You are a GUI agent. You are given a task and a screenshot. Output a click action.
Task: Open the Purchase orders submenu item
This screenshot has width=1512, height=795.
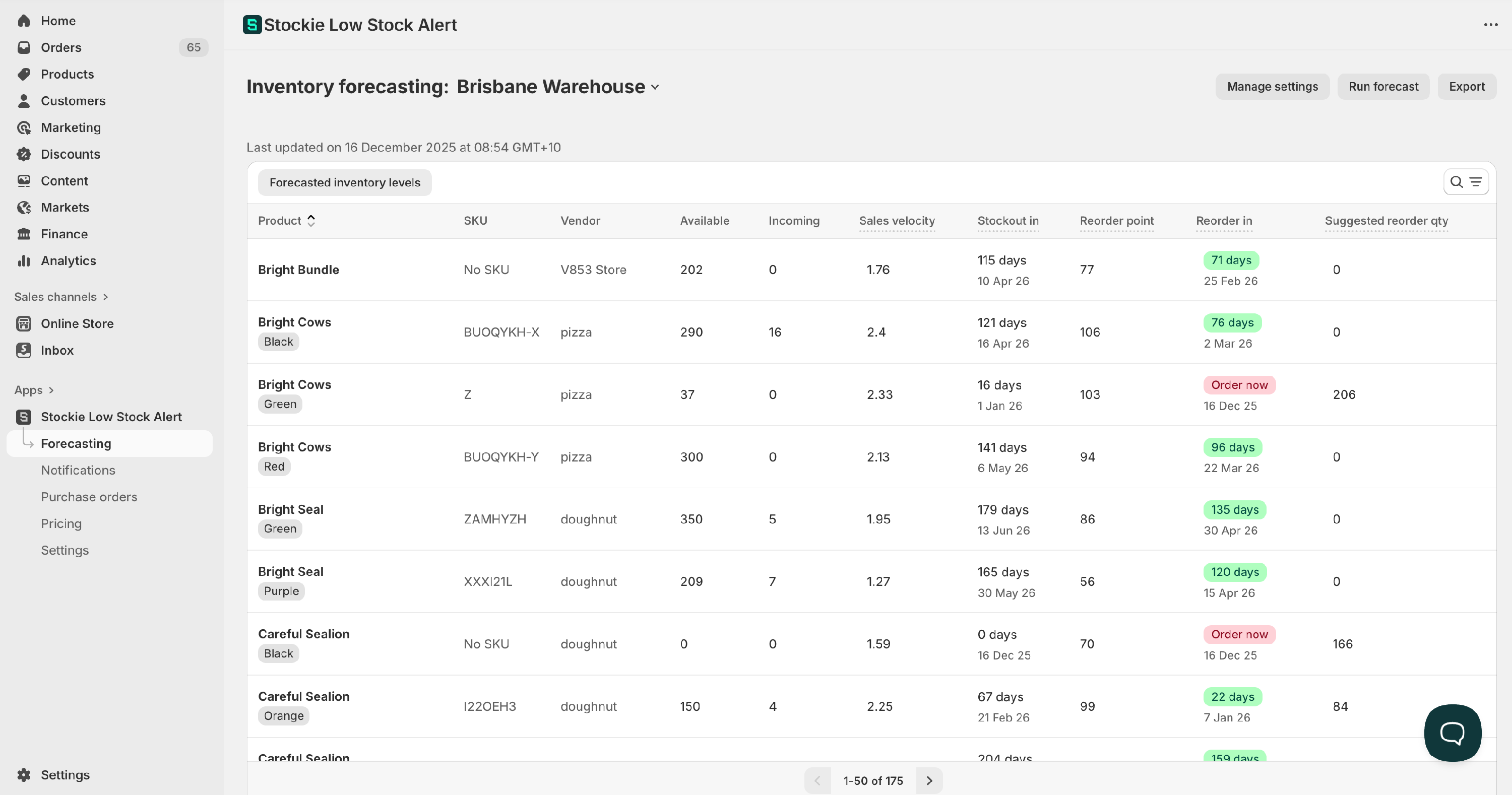(89, 497)
